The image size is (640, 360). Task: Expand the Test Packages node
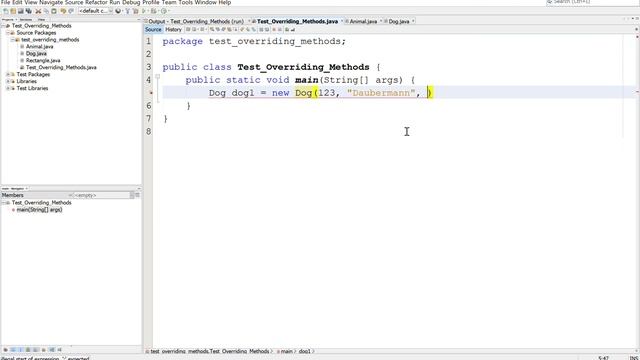pos(8,74)
